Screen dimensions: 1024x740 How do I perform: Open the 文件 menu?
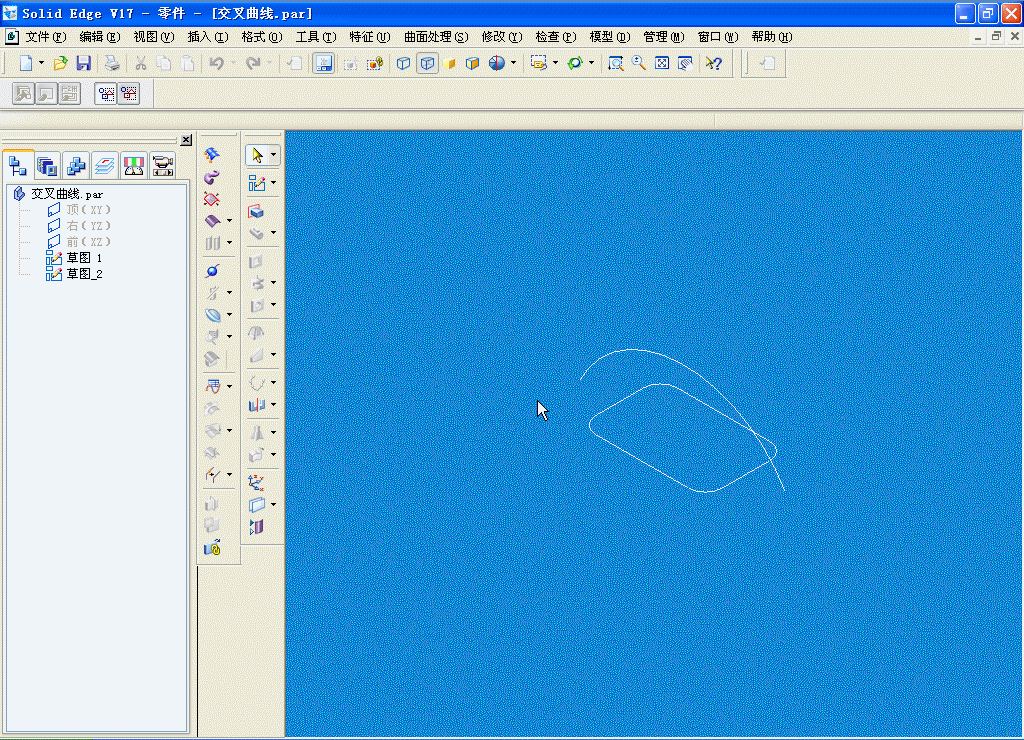coord(46,37)
